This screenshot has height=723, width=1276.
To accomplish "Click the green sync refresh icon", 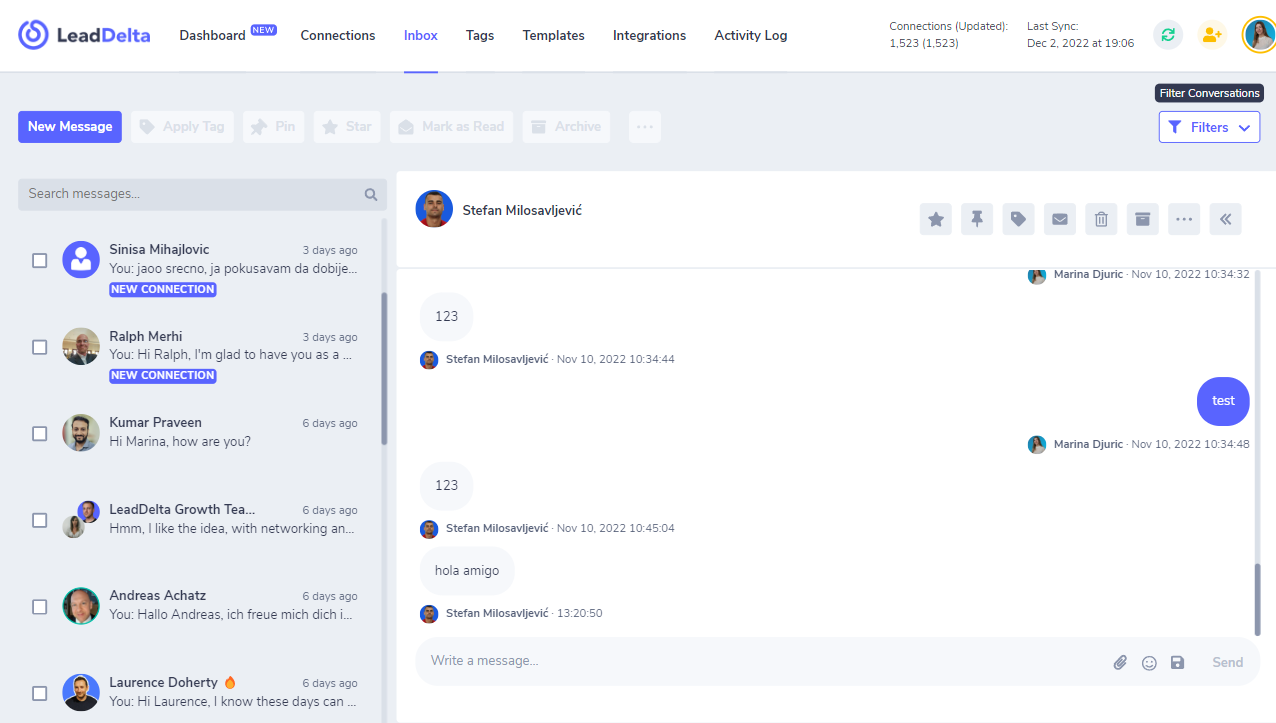I will [x=1167, y=35].
